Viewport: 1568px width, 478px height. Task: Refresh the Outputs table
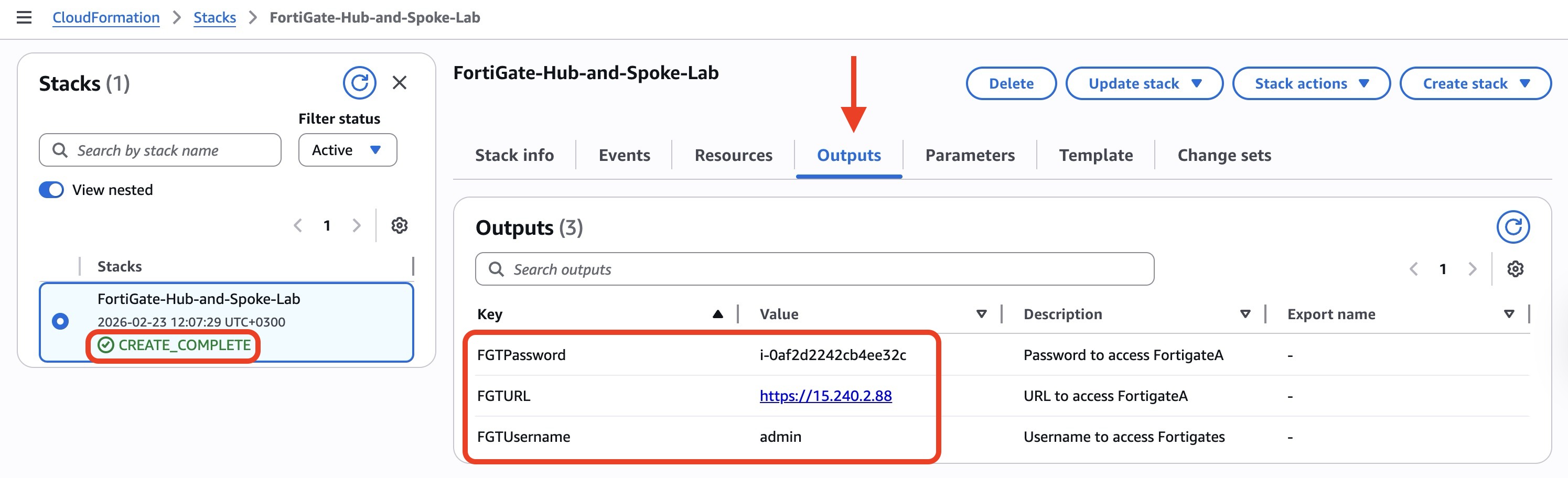pos(1512,227)
